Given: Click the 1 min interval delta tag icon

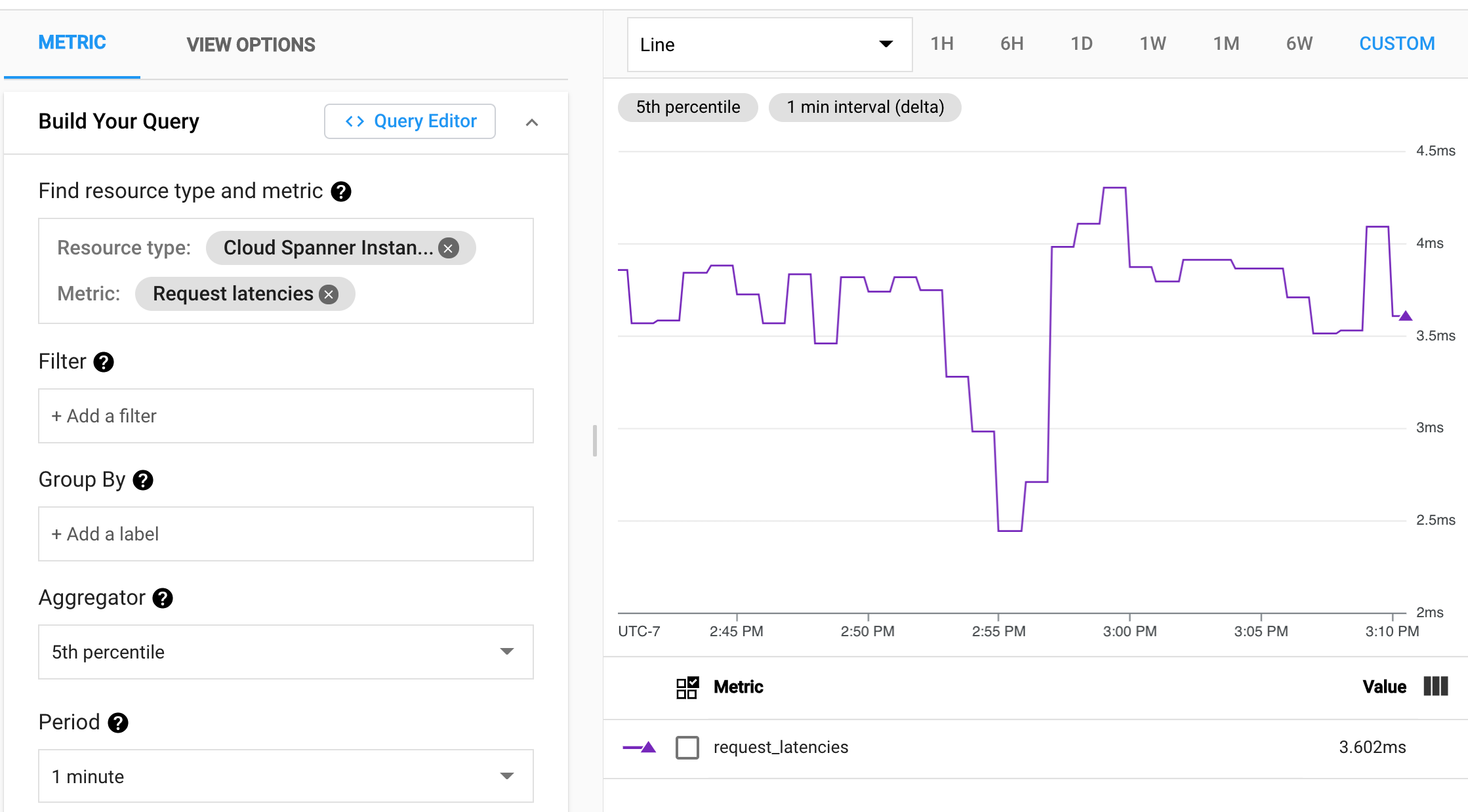Looking at the screenshot, I should 865,107.
